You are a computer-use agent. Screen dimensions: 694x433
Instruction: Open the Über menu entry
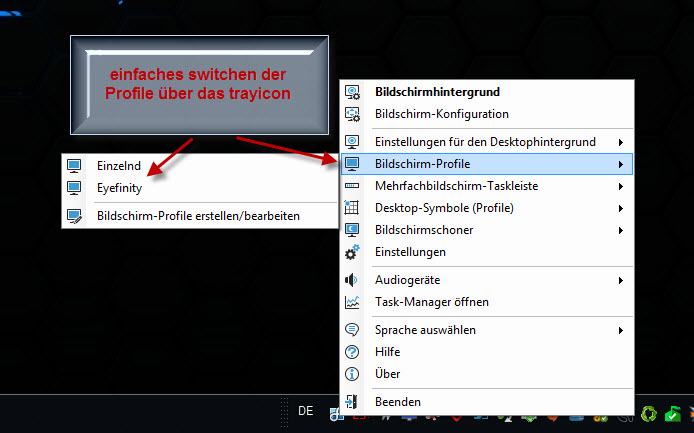point(487,374)
